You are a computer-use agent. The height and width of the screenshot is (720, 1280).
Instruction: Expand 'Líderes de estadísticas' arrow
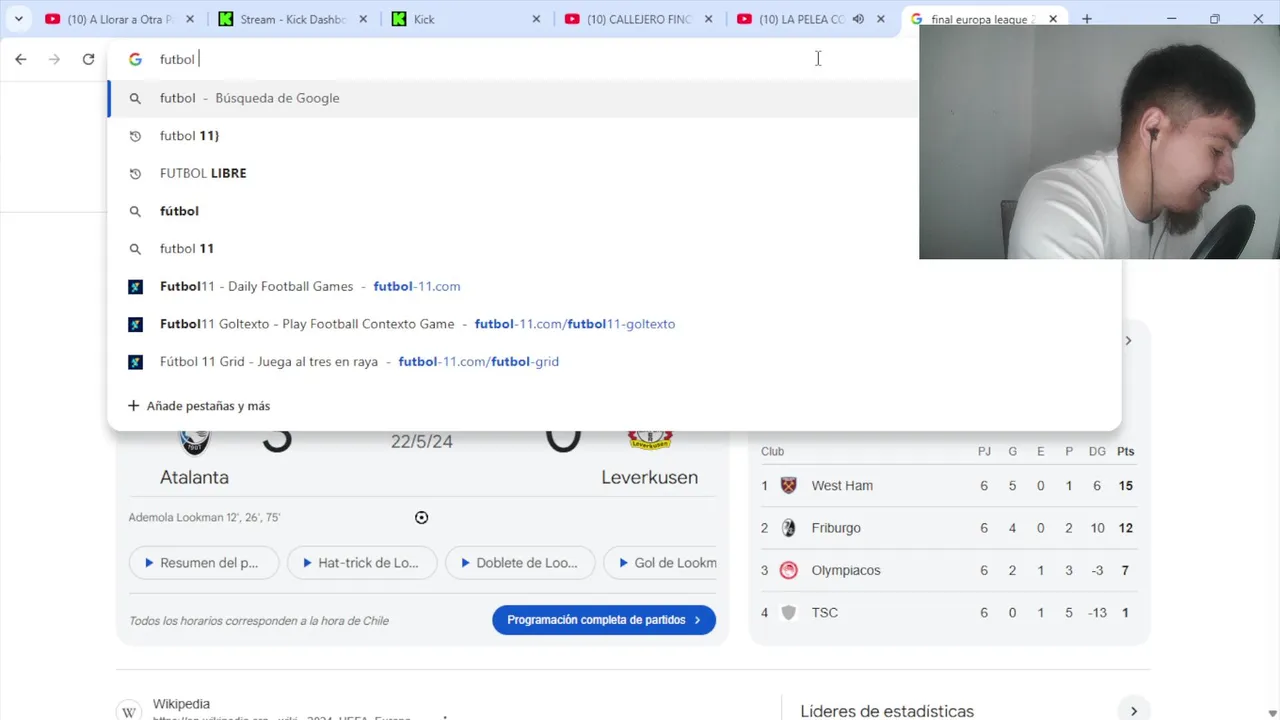[1133, 711]
